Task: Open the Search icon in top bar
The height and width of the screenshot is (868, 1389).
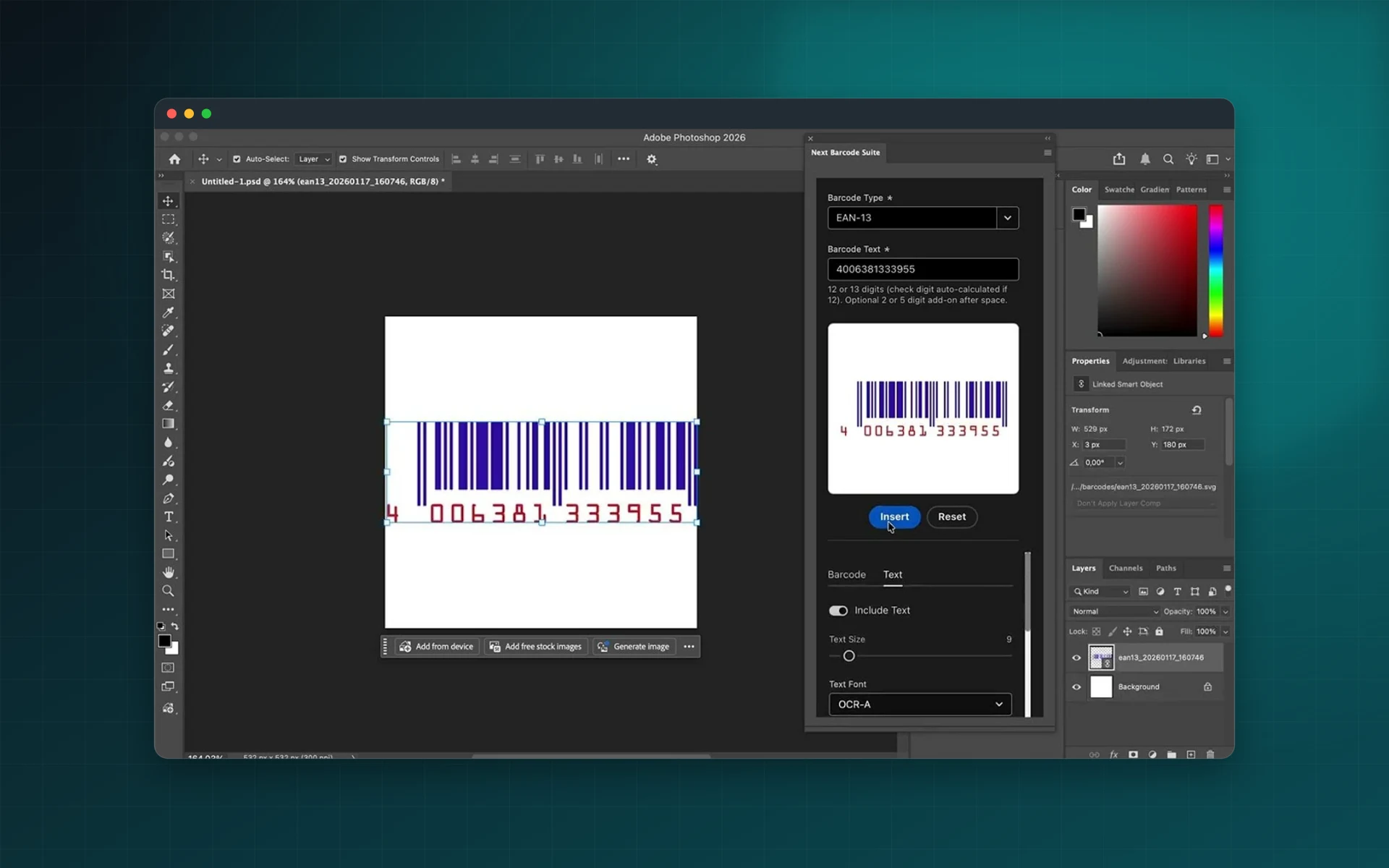Action: [x=1168, y=159]
